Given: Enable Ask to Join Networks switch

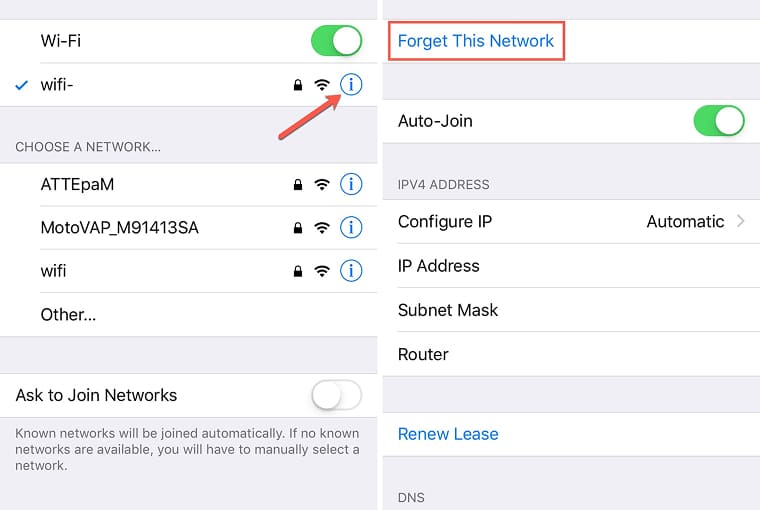Looking at the screenshot, I should point(336,395).
